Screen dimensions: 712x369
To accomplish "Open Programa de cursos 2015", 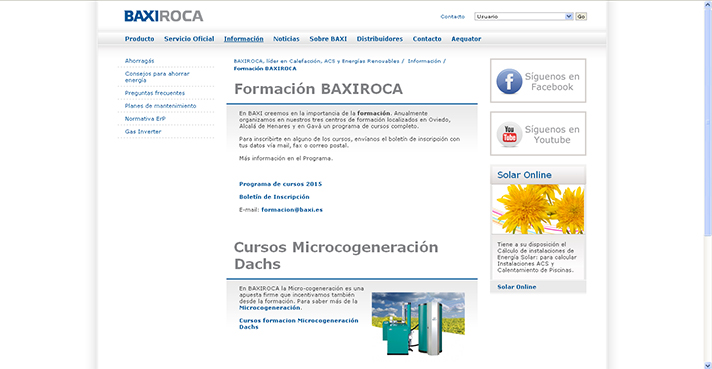I will pos(280,184).
